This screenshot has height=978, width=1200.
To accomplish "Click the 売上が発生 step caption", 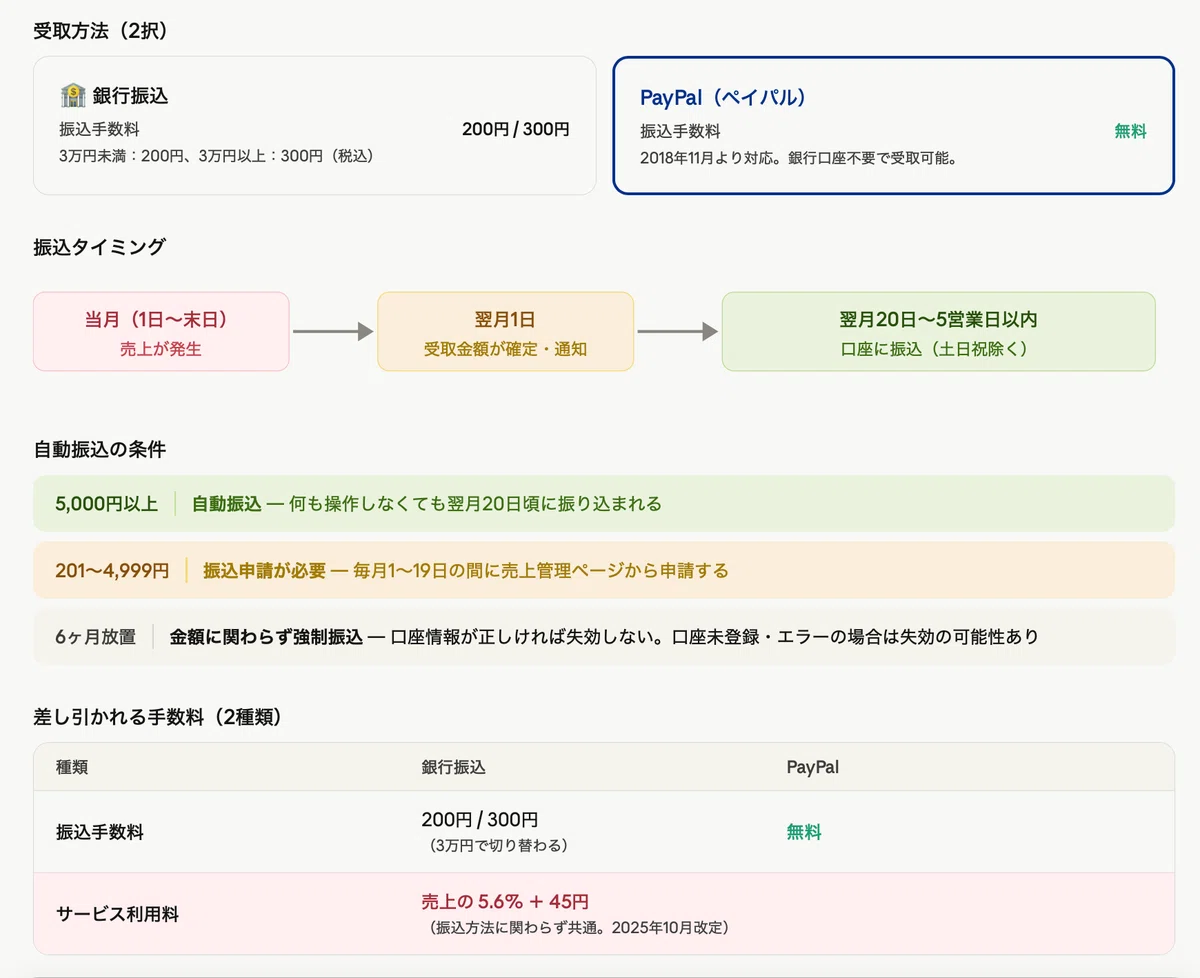I will point(161,350).
